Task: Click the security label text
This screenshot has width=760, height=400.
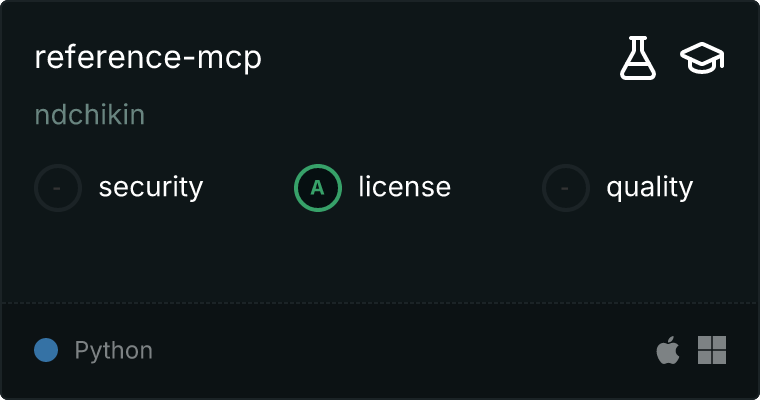Action: coord(151,188)
